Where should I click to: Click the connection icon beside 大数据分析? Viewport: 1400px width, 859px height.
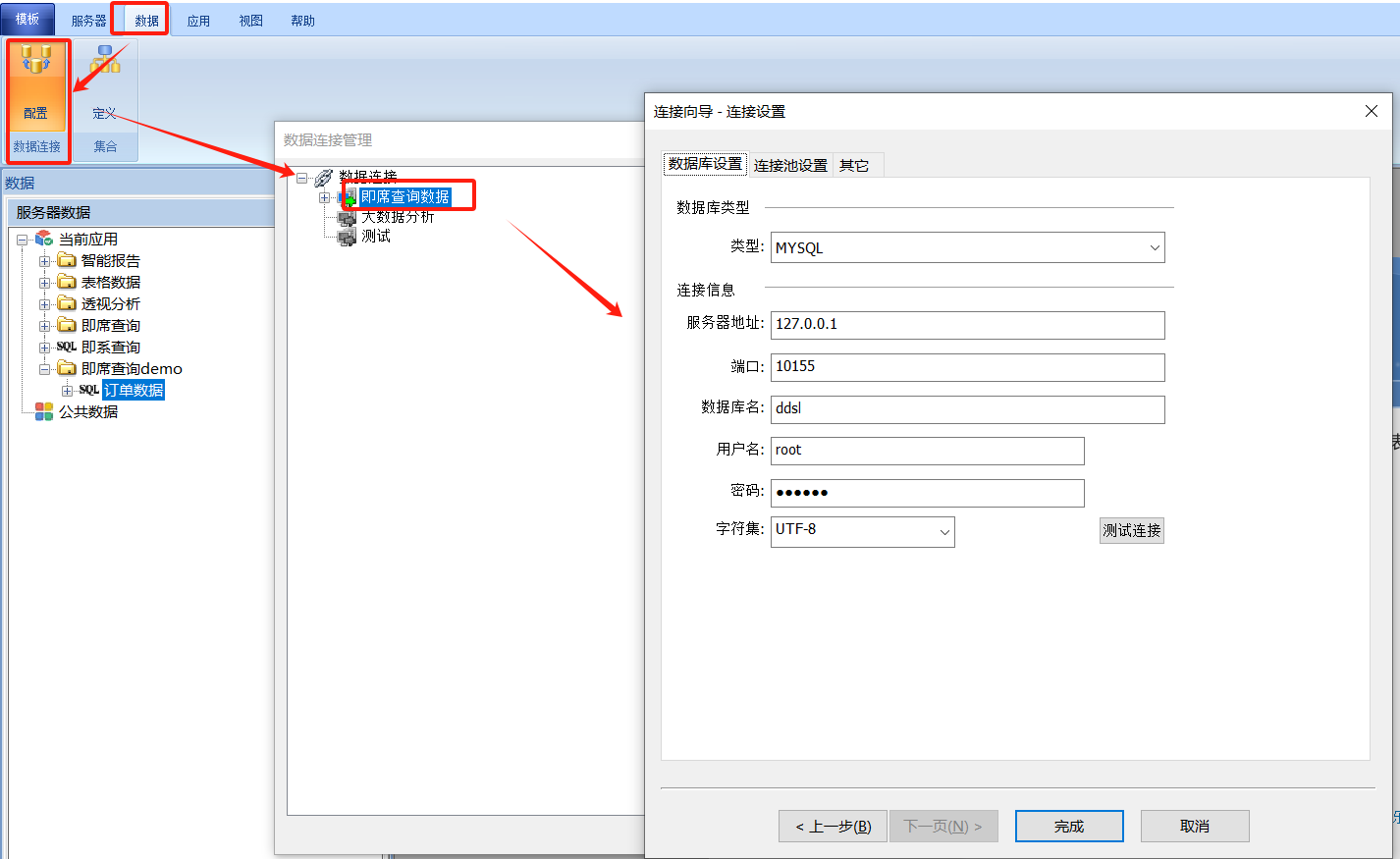[347, 218]
